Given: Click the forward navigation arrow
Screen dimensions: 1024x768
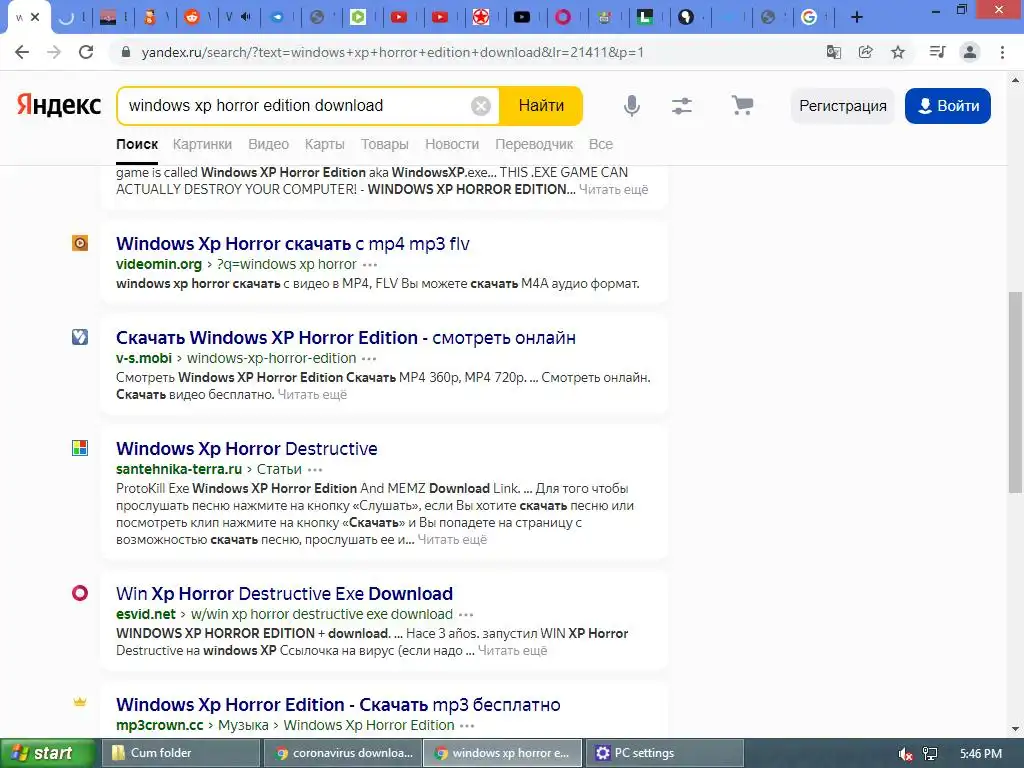Looking at the screenshot, I should (54, 52).
